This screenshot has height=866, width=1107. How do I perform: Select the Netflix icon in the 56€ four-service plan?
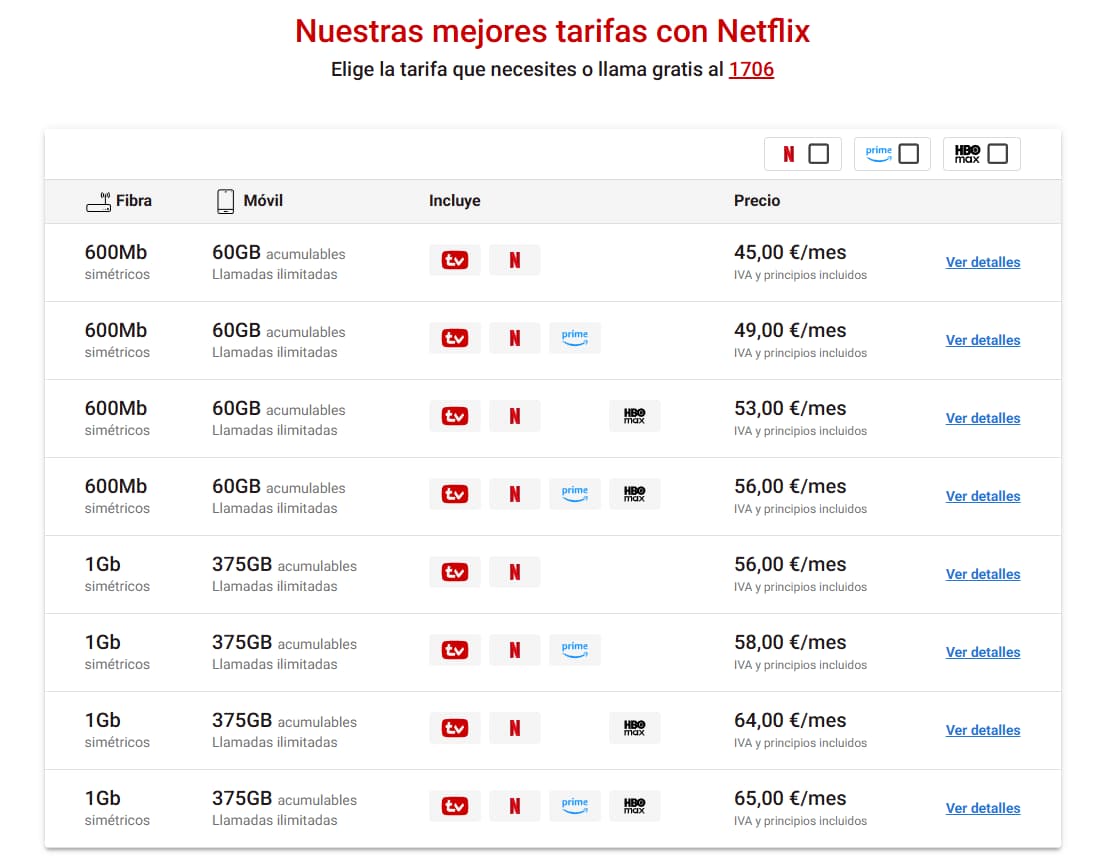[515, 494]
